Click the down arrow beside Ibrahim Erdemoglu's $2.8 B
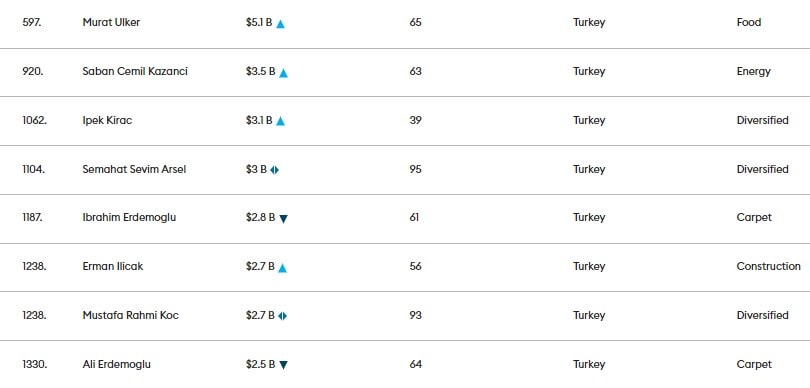This screenshot has height=388, width=810. pos(283,219)
